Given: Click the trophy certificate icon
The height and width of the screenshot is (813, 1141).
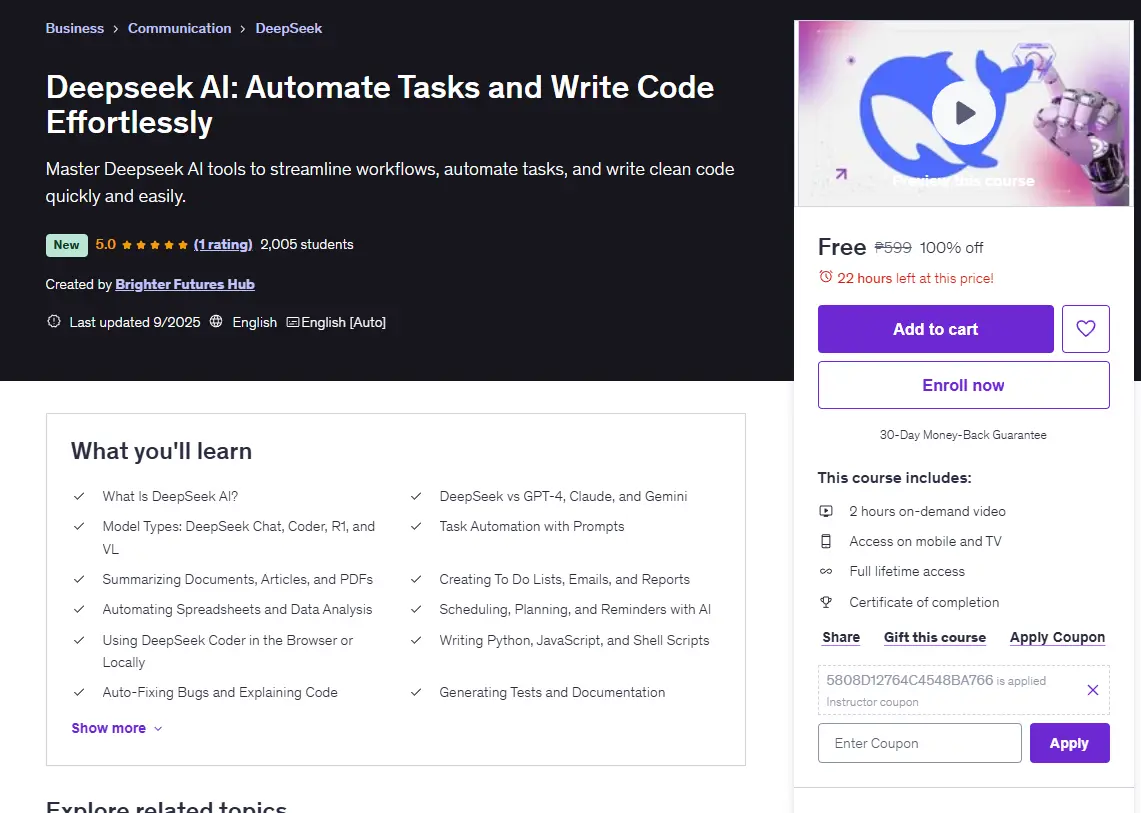Looking at the screenshot, I should [826, 602].
